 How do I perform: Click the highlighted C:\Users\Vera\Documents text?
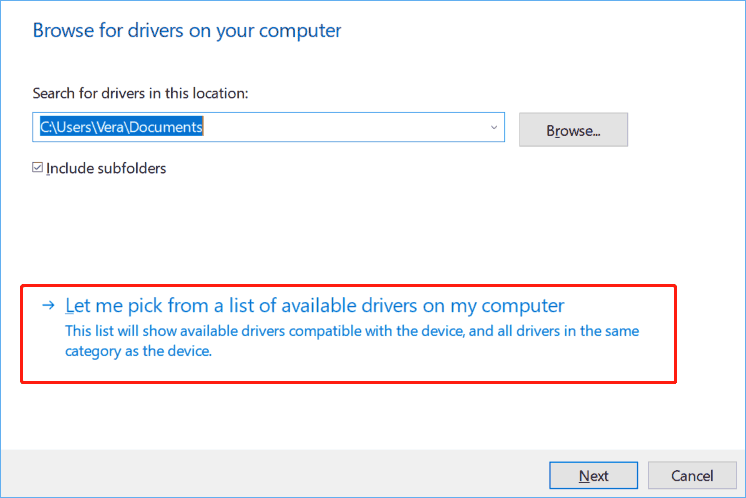[x=121, y=128]
